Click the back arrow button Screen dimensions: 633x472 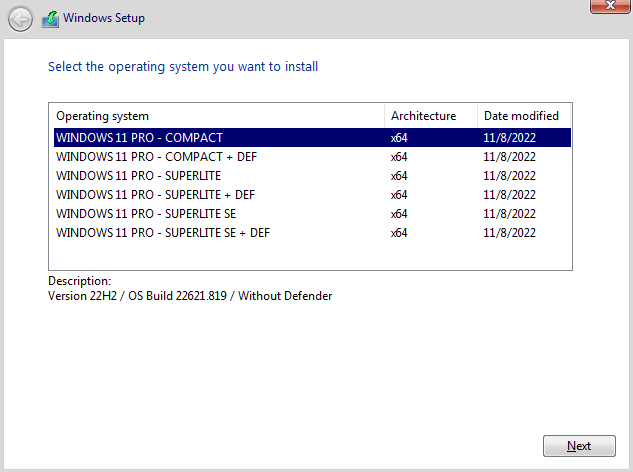[x=20, y=18]
